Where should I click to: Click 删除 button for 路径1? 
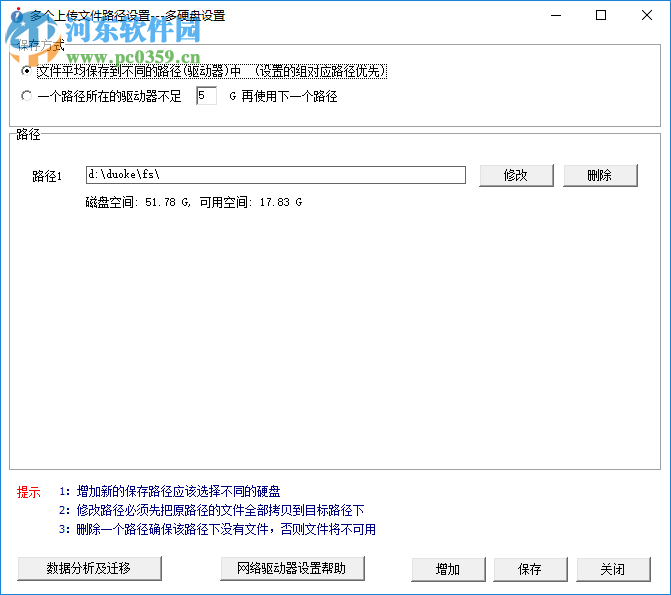click(600, 176)
